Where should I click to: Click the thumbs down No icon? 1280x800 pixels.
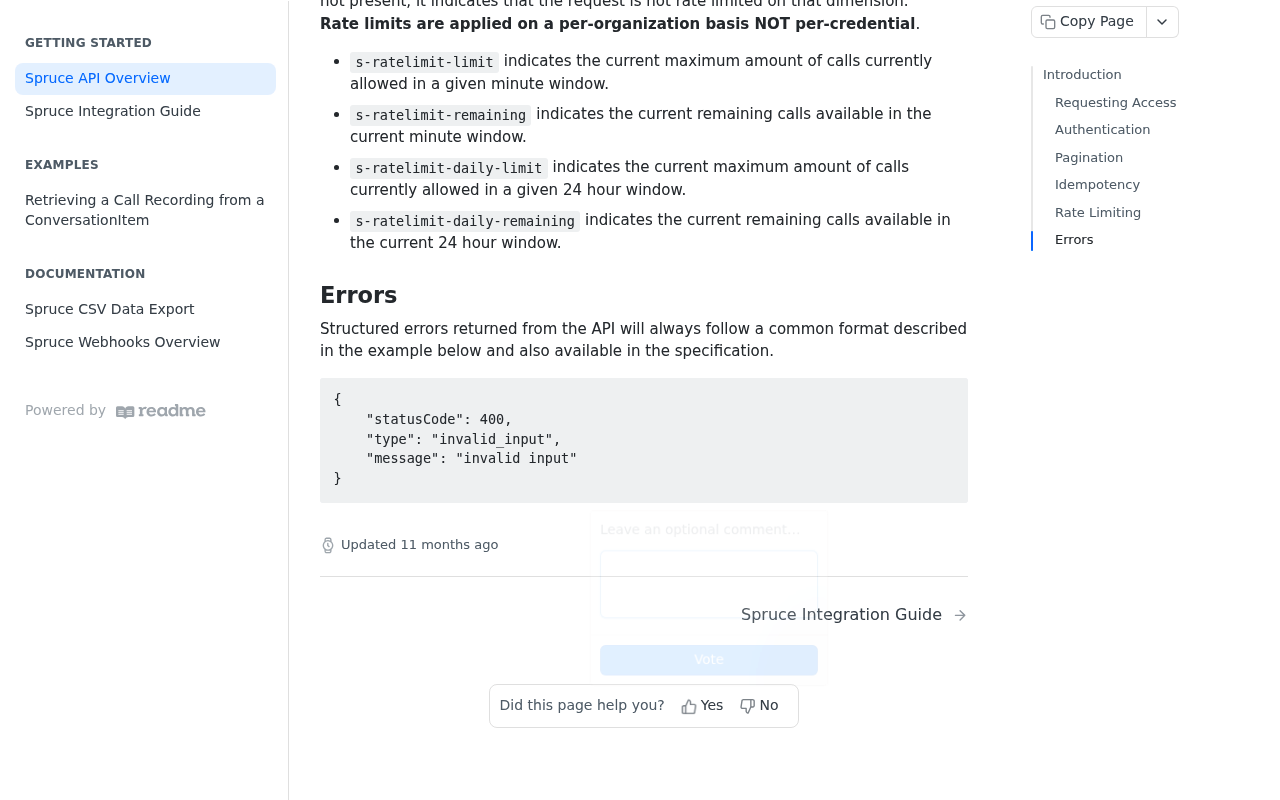click(x=747, y=707)
